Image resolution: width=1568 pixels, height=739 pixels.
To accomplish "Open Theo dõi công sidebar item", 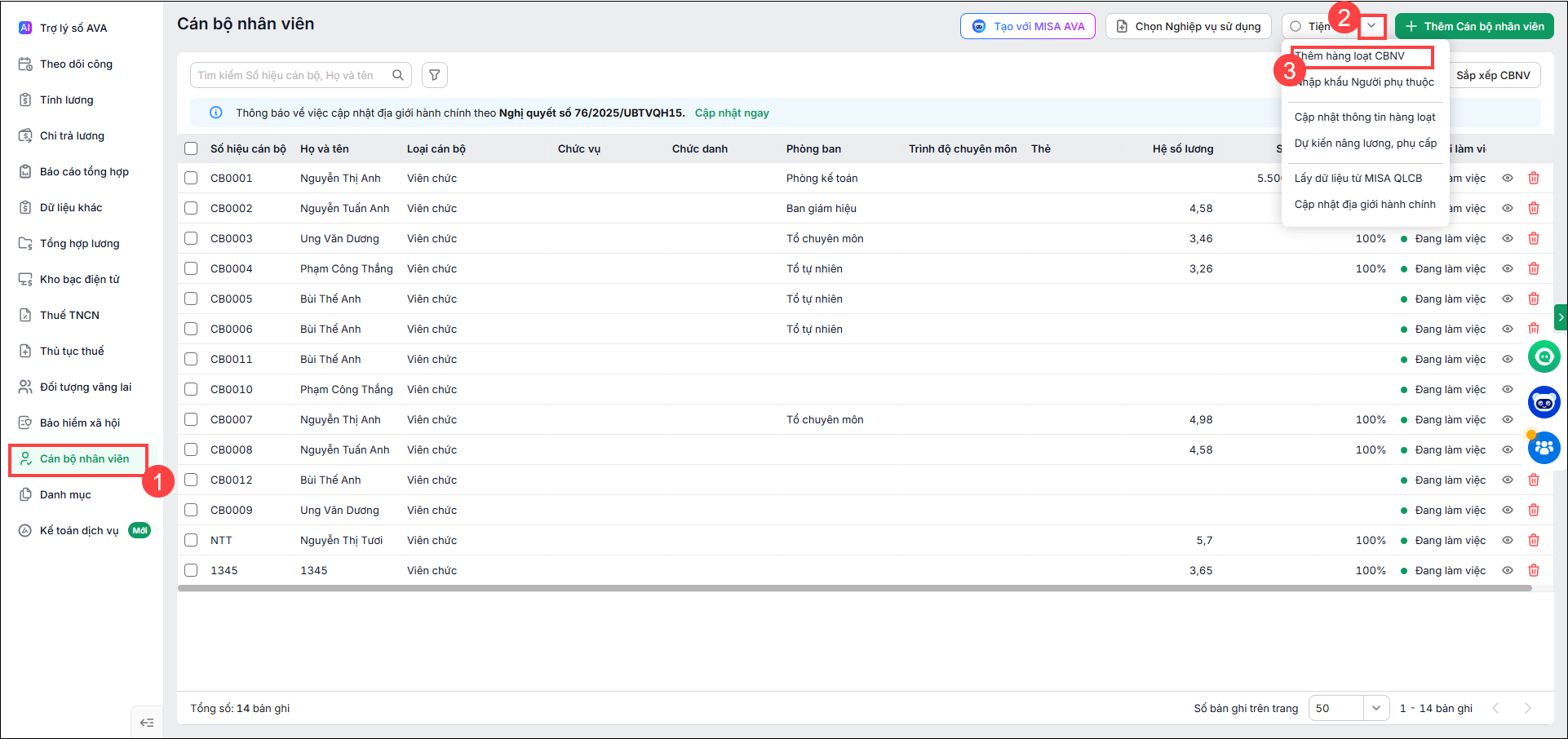I will pos(76,64).
